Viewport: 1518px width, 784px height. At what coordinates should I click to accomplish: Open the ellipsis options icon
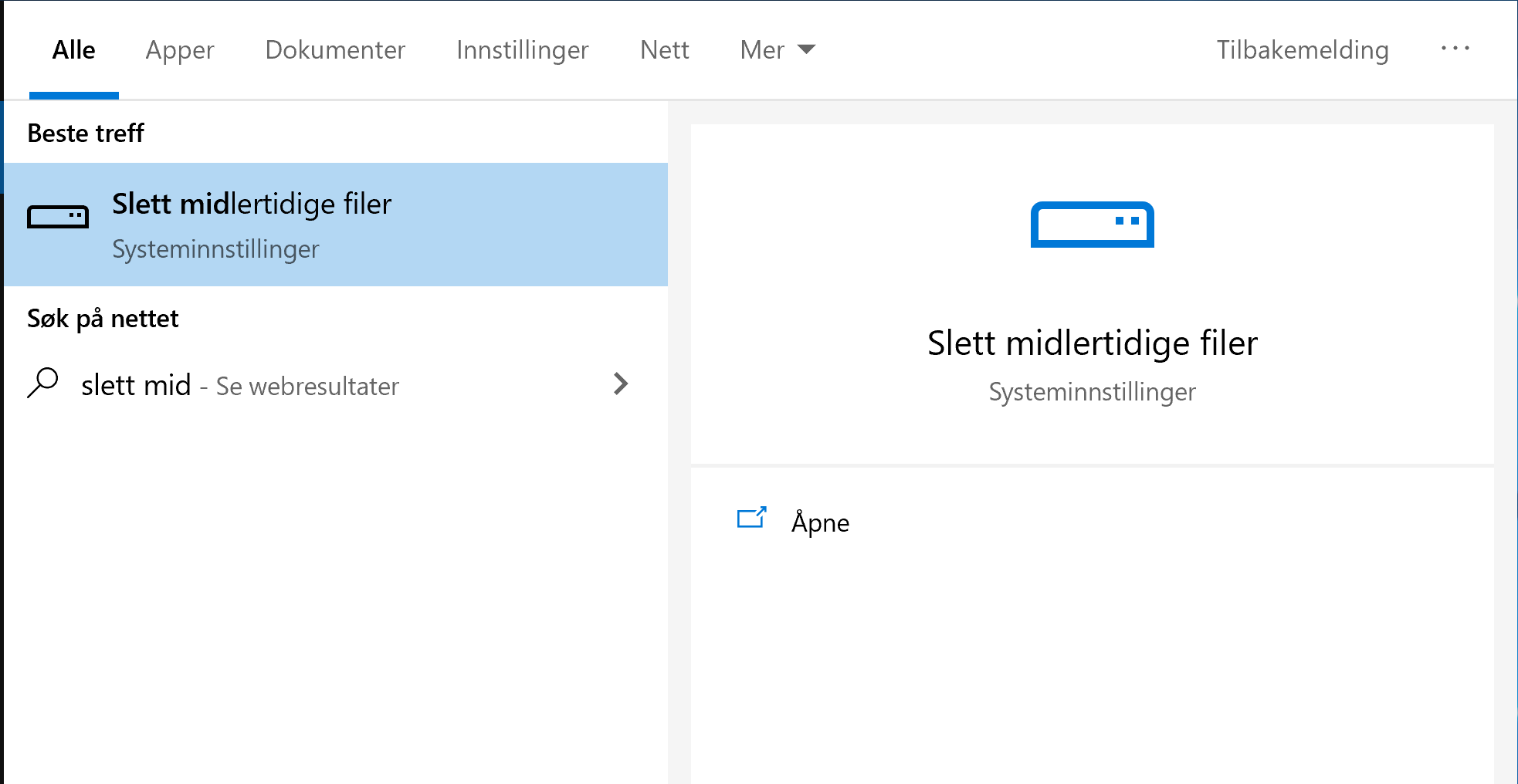1456,49
